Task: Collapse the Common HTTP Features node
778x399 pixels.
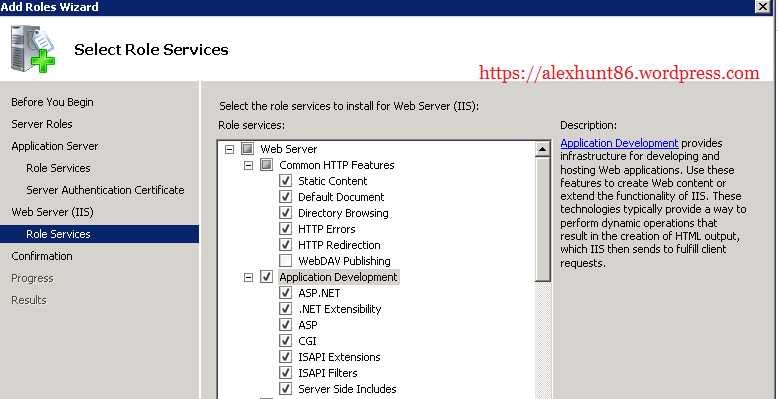Action: pos(248,165)
